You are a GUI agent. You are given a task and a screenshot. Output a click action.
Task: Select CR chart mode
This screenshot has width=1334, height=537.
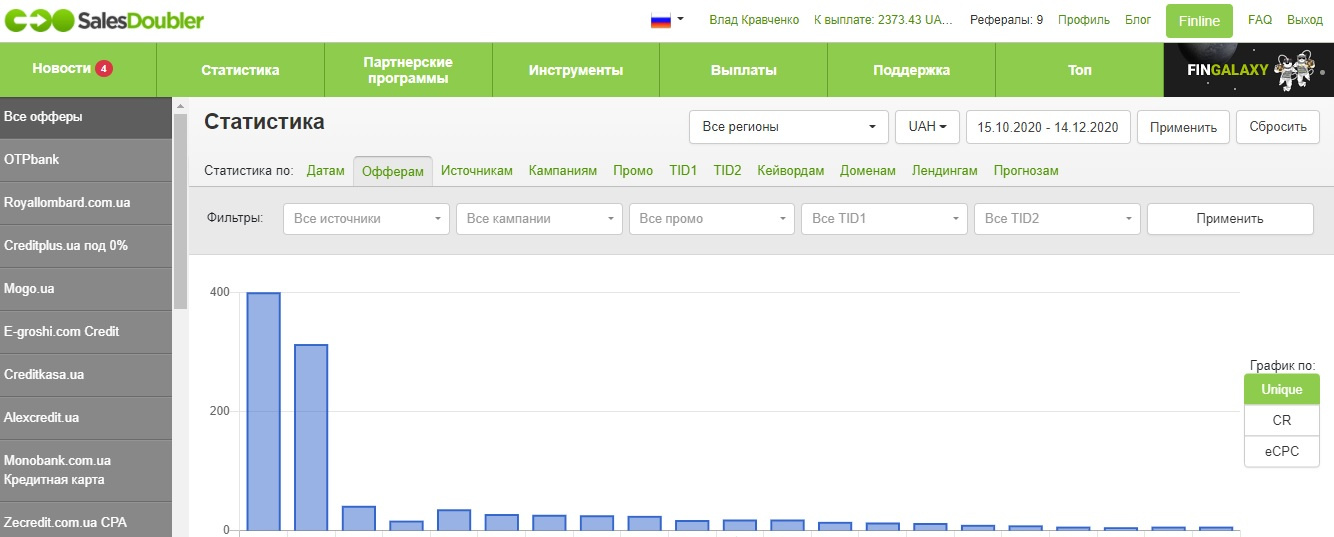1282,421
